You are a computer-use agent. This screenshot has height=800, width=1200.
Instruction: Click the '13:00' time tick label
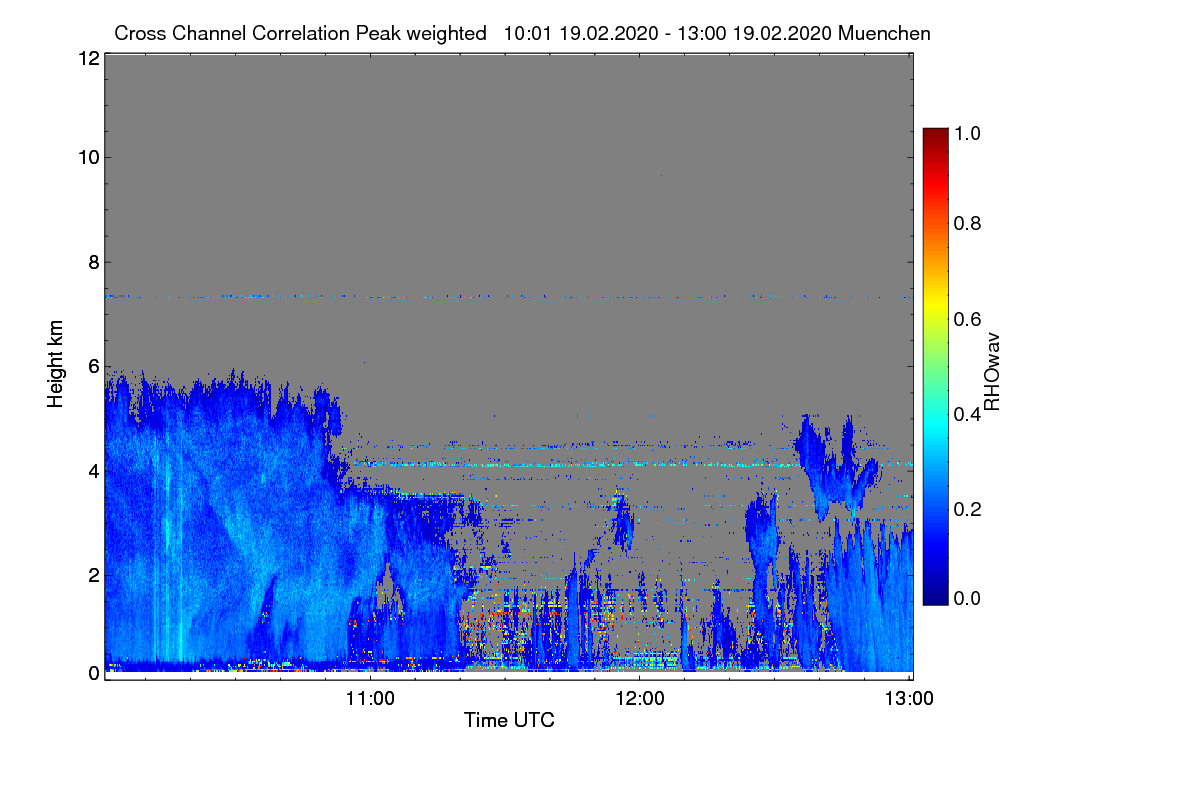coord(909,697)
